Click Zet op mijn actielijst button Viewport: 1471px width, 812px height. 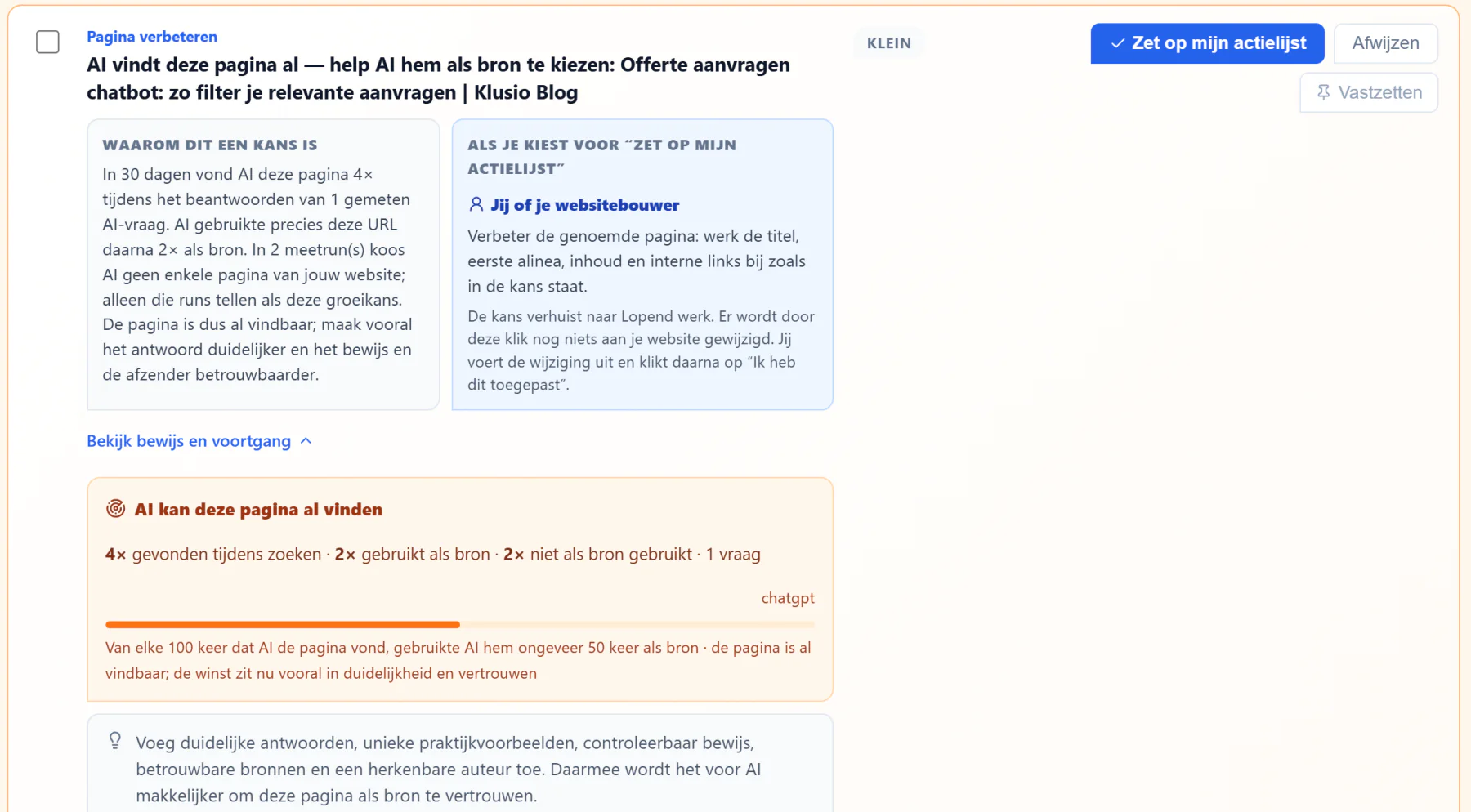pyautogui.click(x=1207, y=43)
